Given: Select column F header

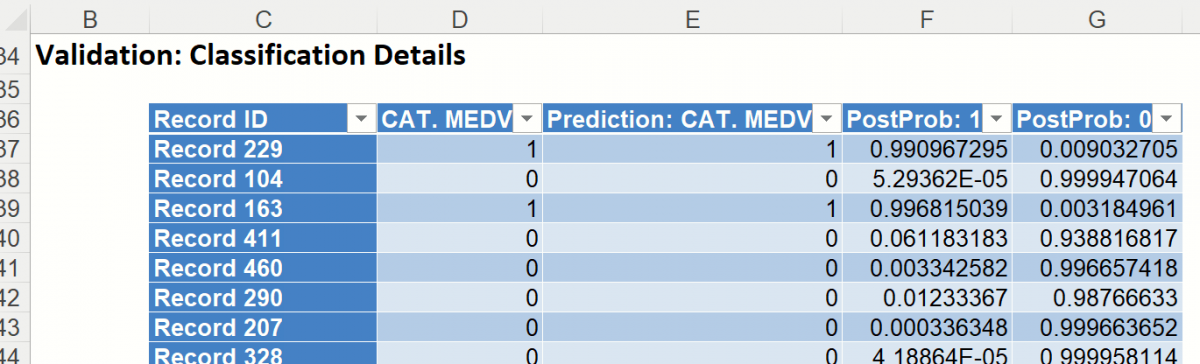Looking at the screenshot, I should [927, 17].
